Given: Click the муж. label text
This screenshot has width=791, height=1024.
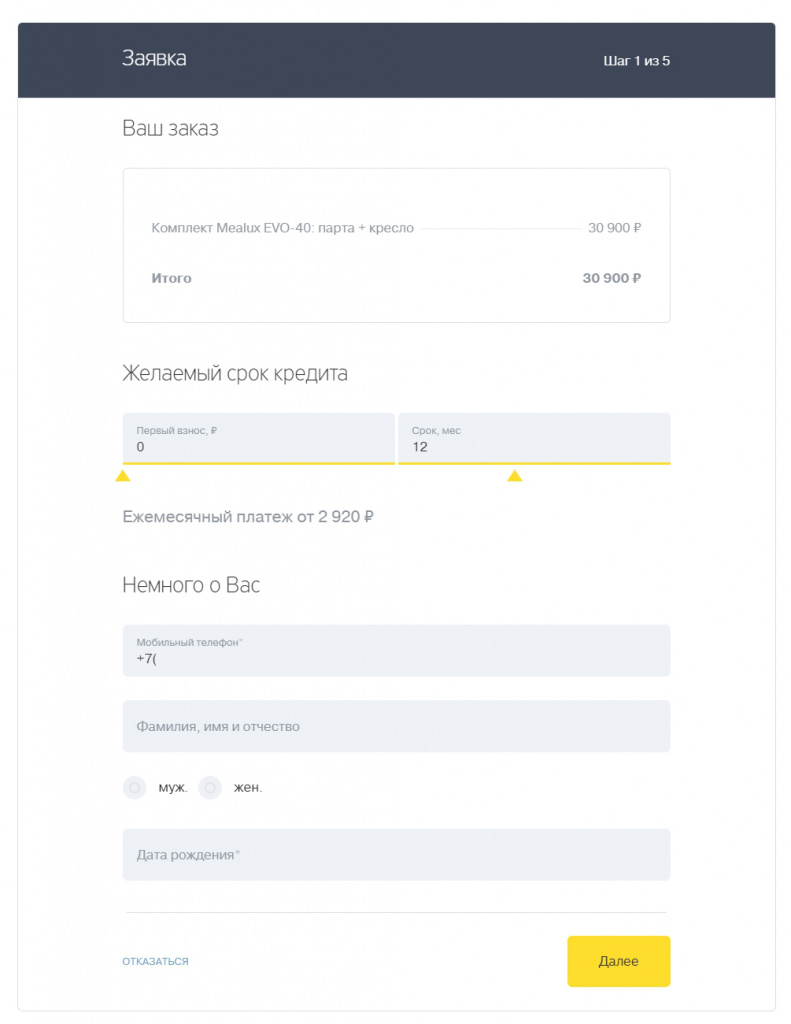Looking at the screenshot, I should pos(173,788).
